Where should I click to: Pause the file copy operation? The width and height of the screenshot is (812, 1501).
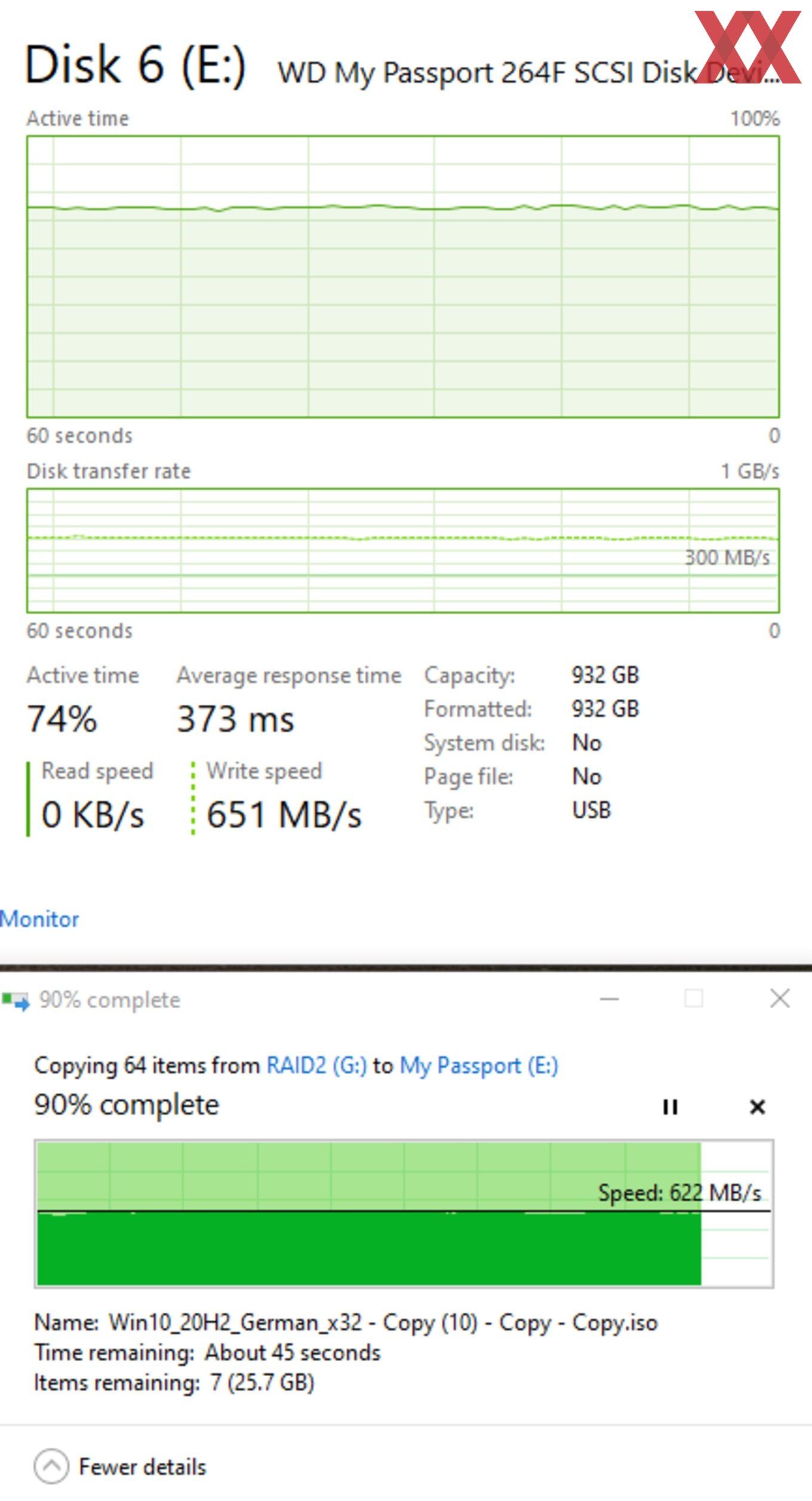(x=670, y=1107)
